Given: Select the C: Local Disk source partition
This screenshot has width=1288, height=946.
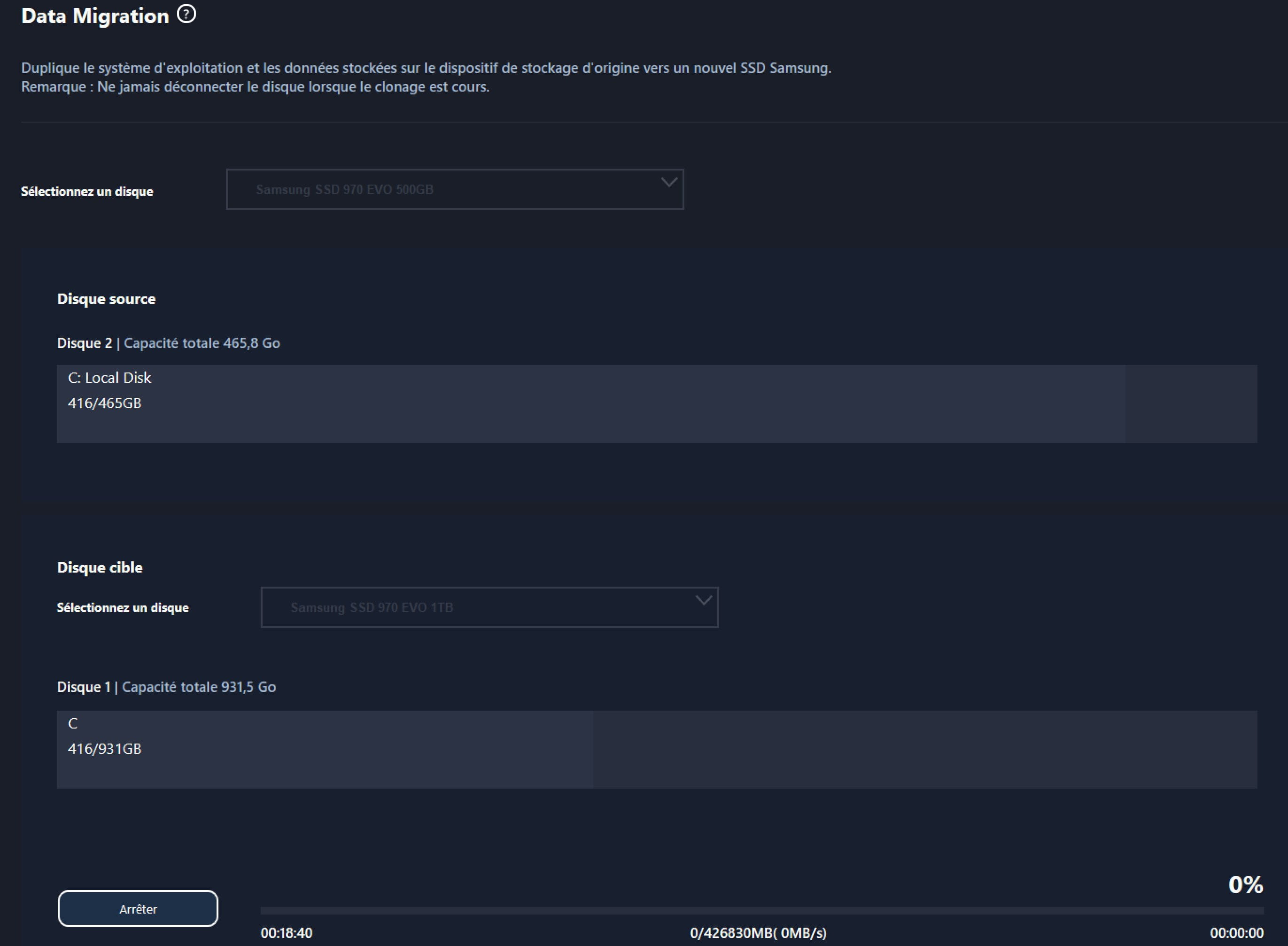Looking at the screenshot, I should 590,403.
